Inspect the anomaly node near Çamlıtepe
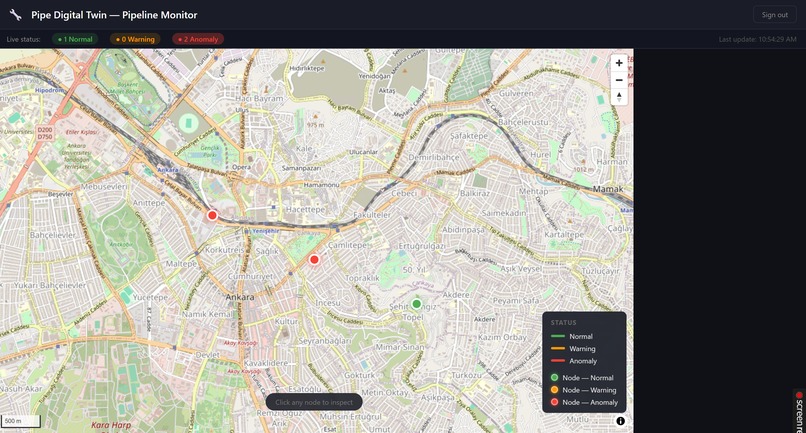This screenshot has width=806, height=433. pyautogui.click(x=314, y=260)
